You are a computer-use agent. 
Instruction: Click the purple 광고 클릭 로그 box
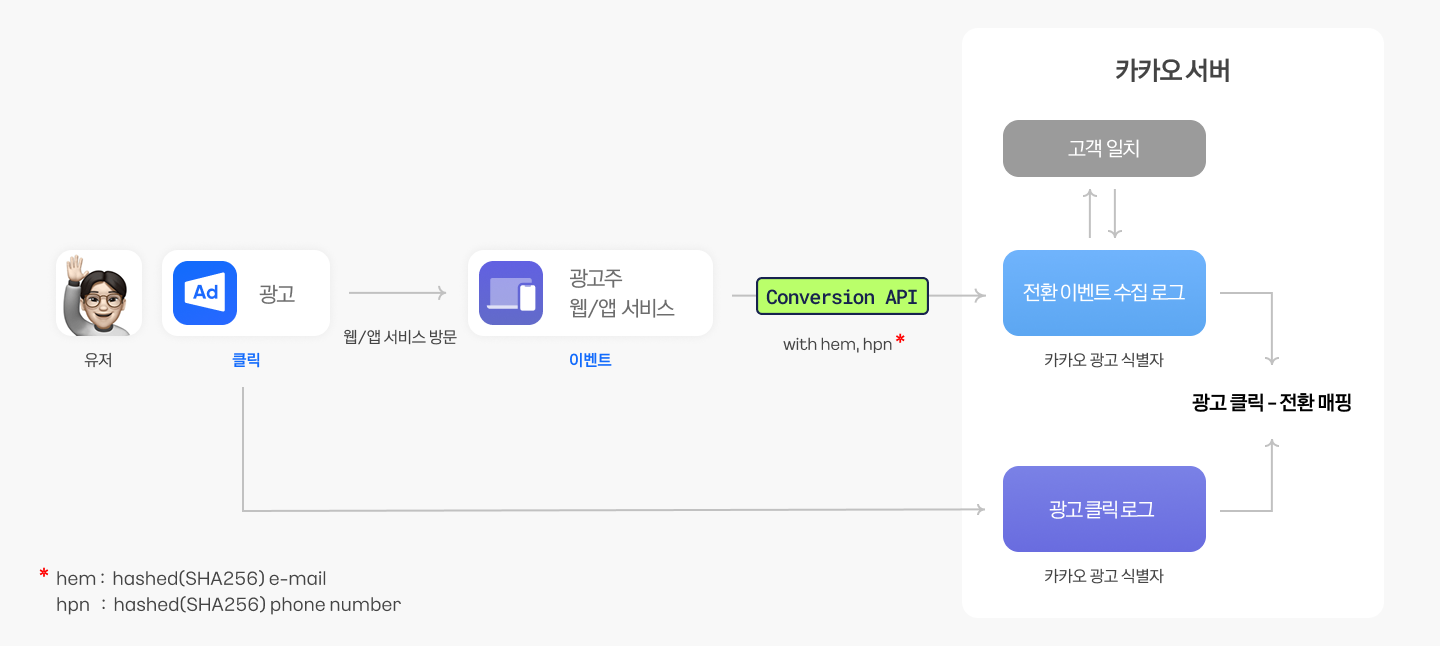click(x=1104, y=509)
